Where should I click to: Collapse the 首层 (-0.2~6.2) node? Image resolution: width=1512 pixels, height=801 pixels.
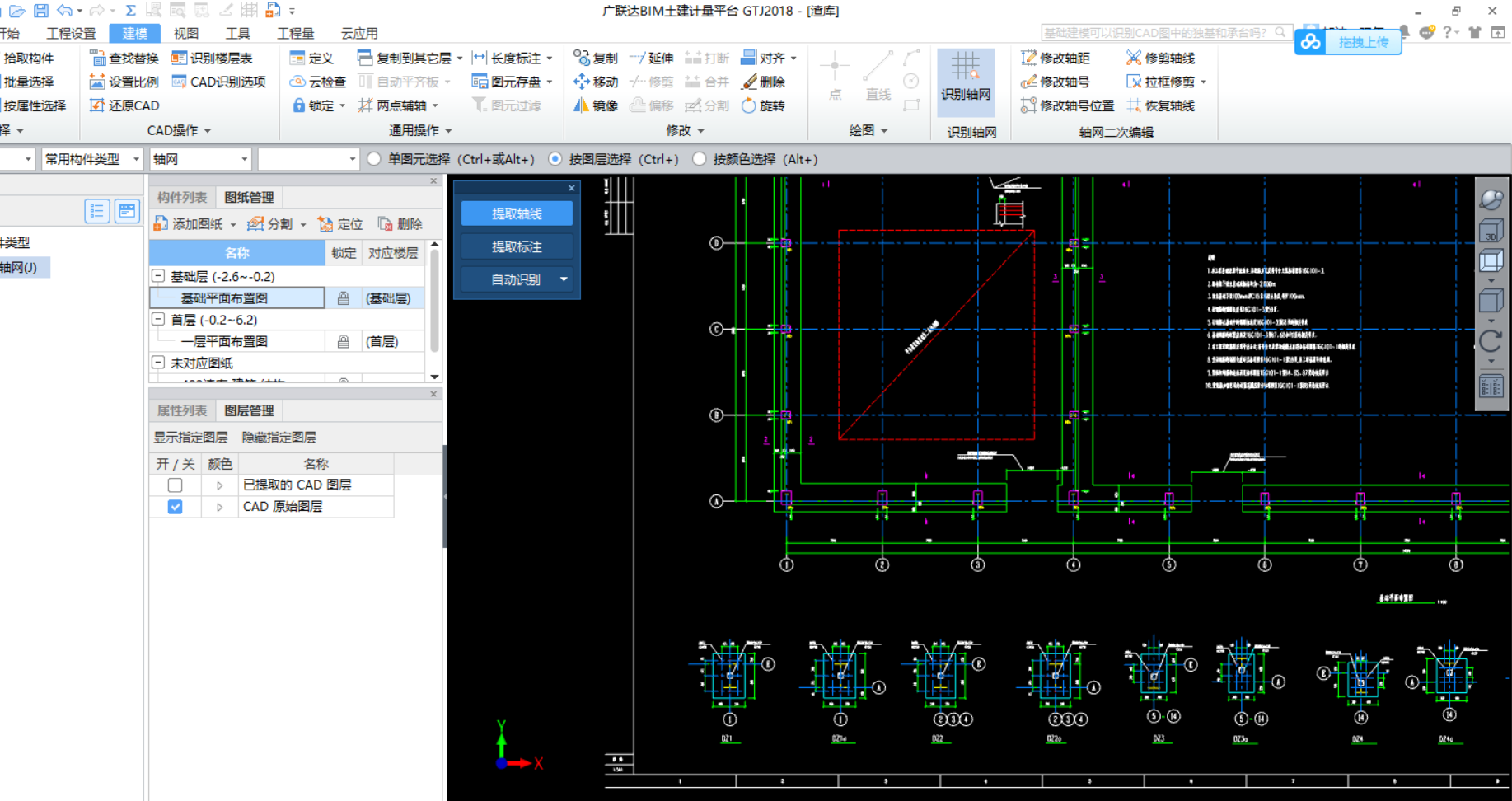(x=158, y=319)
